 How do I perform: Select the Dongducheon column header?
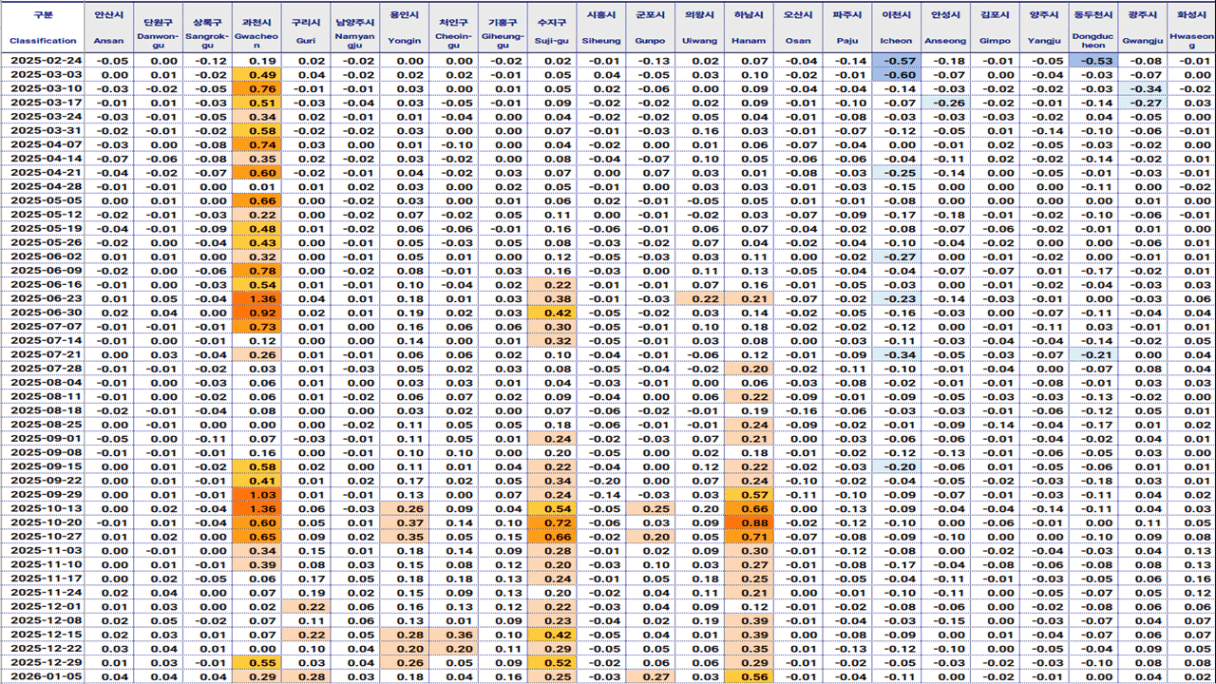(x=1092, y=28)
